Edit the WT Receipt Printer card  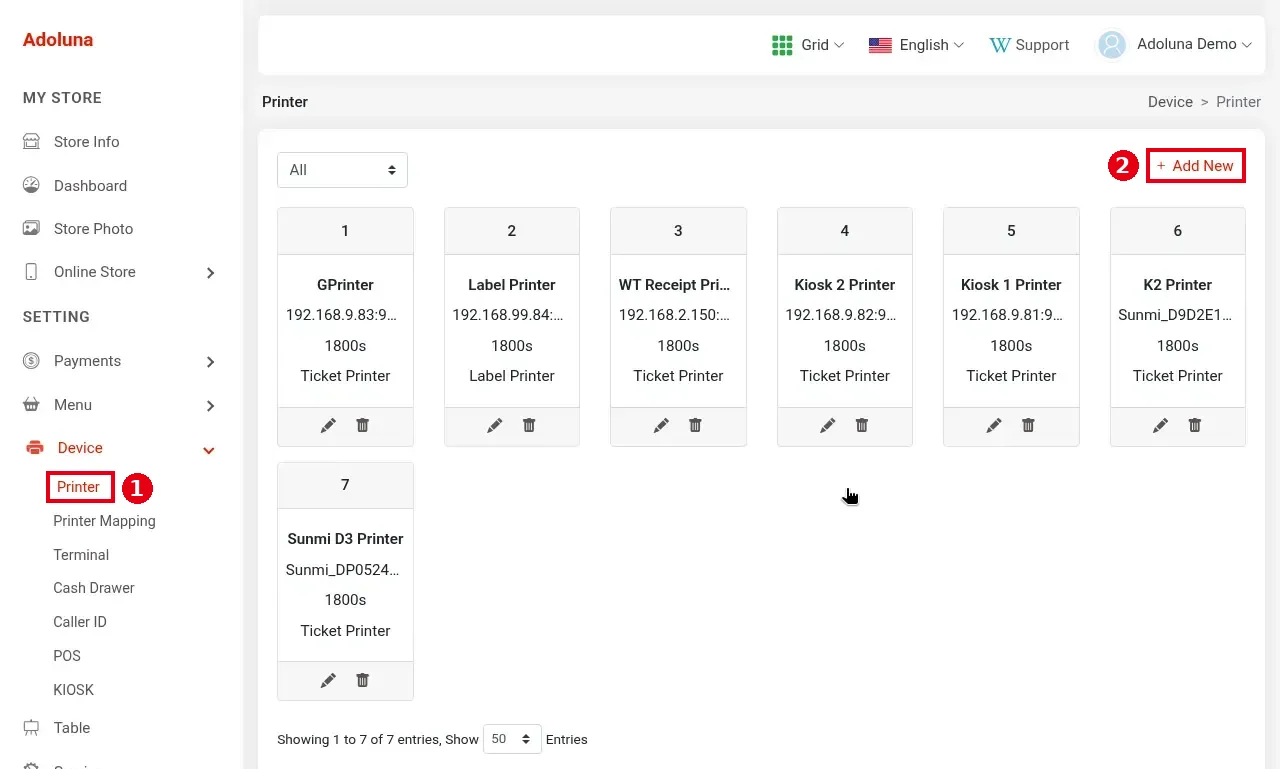[x=661, y=425]
